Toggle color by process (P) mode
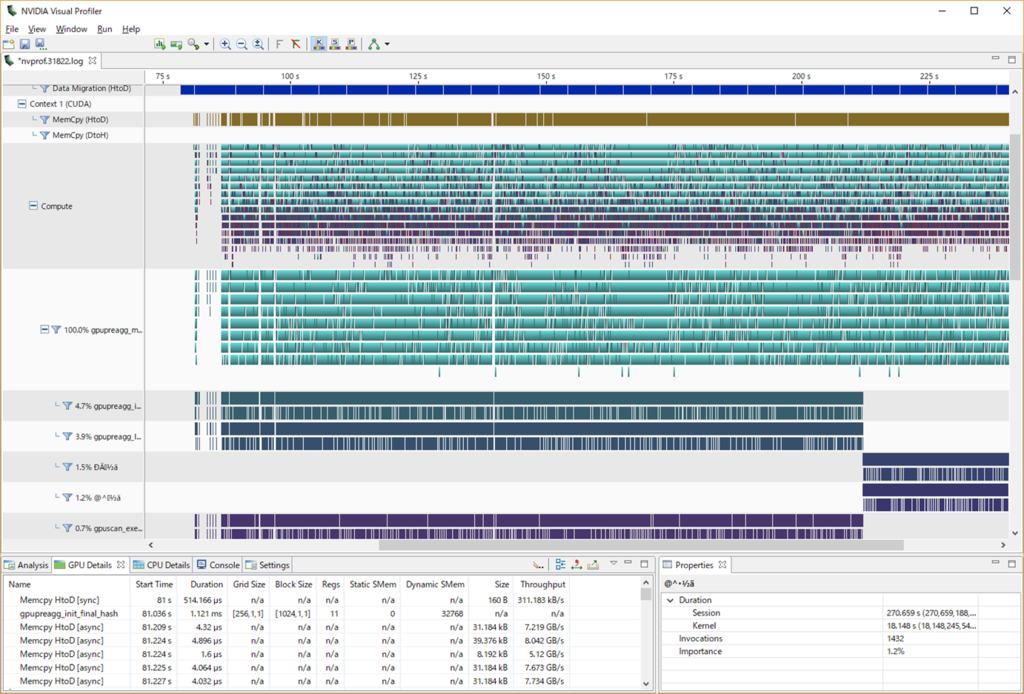 point(351,44)
